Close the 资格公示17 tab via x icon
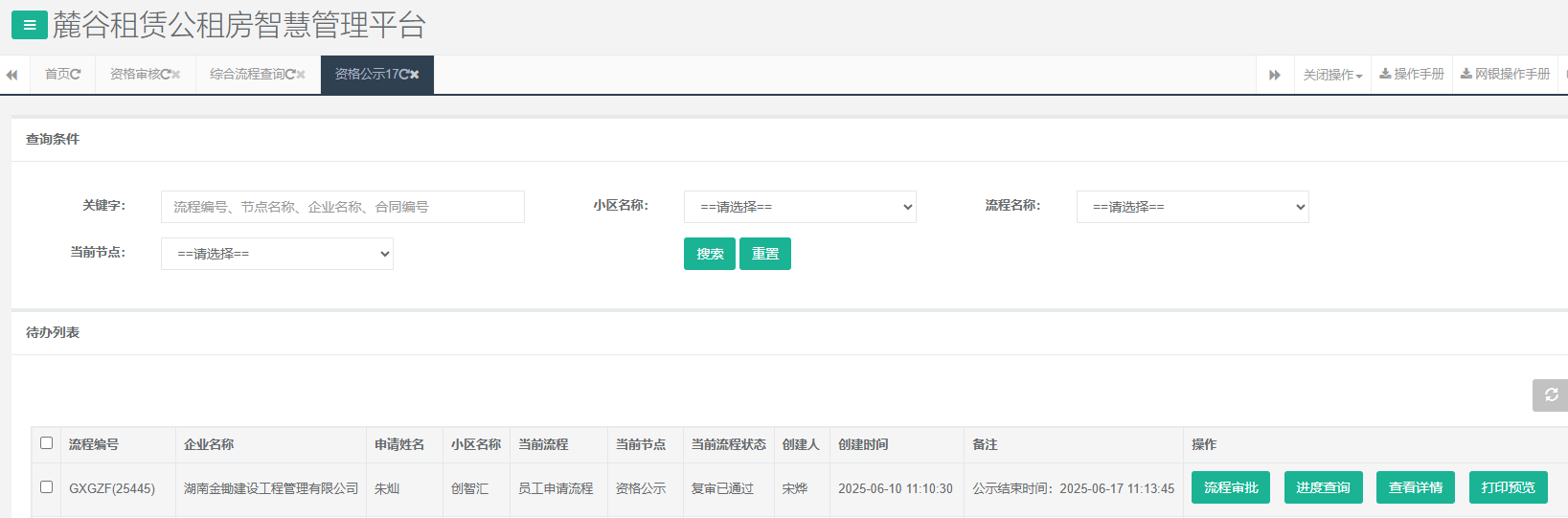The height and width of the screenshot is (518, 1568). [415, 75]
